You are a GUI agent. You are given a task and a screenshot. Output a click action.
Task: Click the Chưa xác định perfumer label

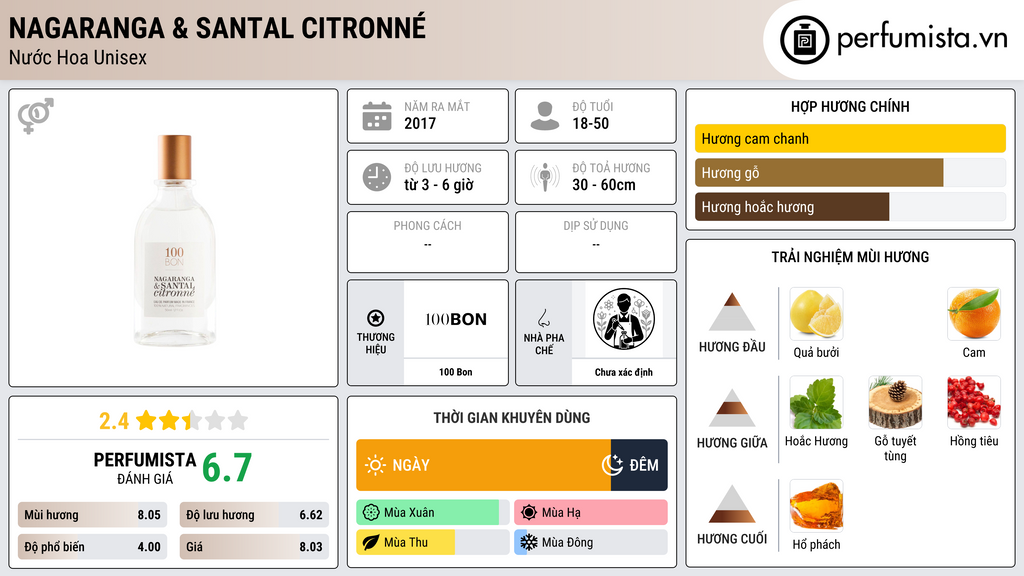point(624,372)
